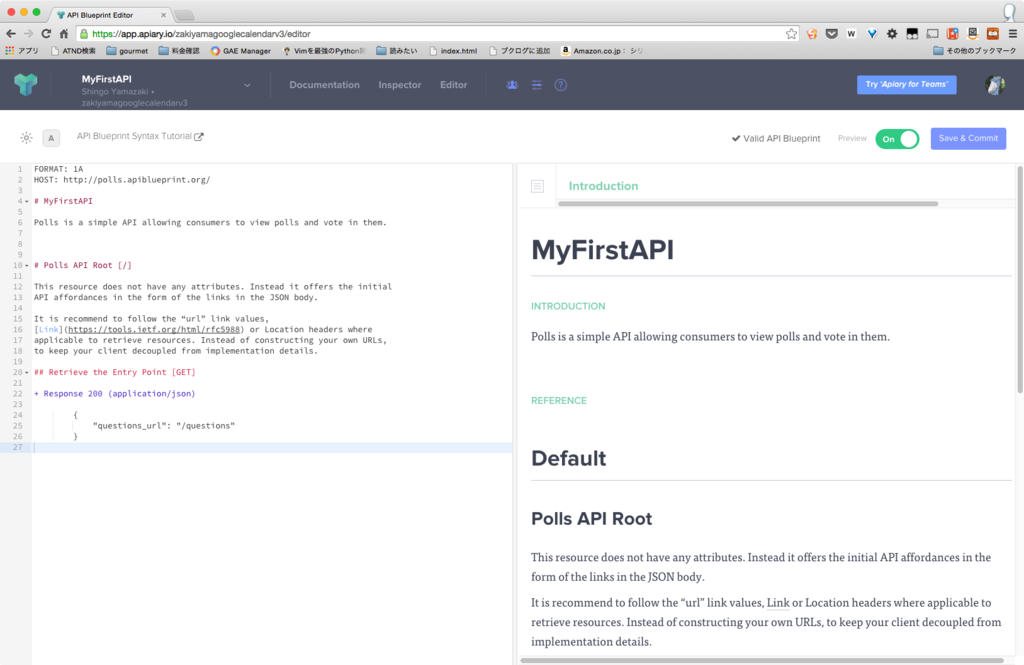Switch to the Documentation tab
This screenshot has width=1024, height=665.
[x=324, y=85]
